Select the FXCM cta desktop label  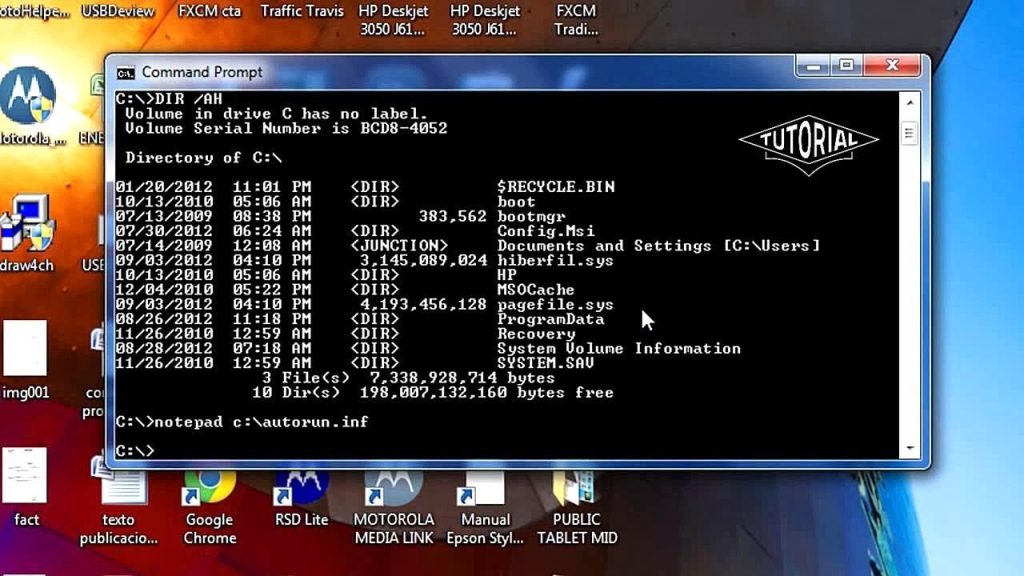click(209, 11)
